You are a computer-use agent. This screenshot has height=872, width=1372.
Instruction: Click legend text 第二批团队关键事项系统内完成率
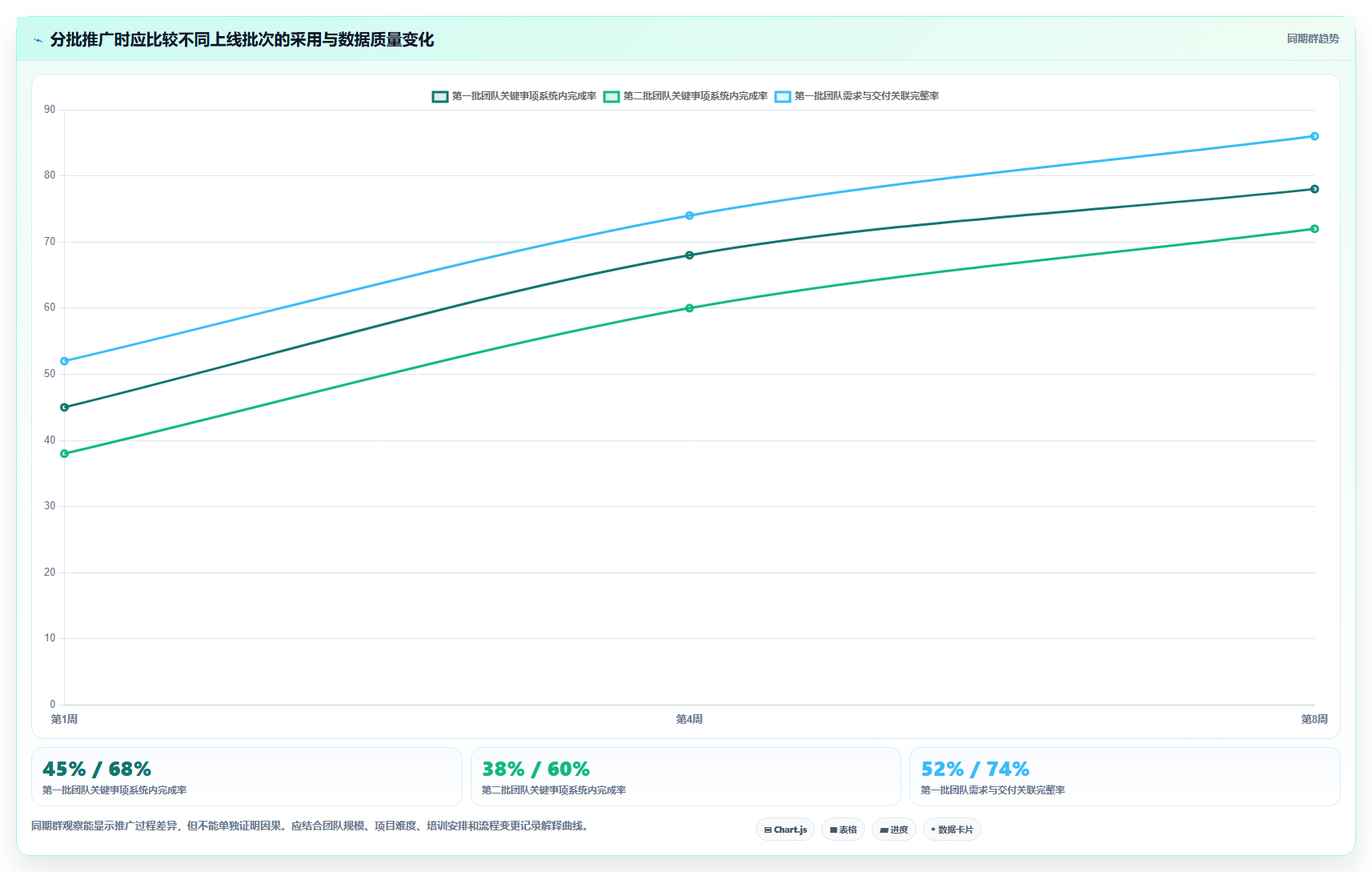pyautogui.click(x=695, y=96)
